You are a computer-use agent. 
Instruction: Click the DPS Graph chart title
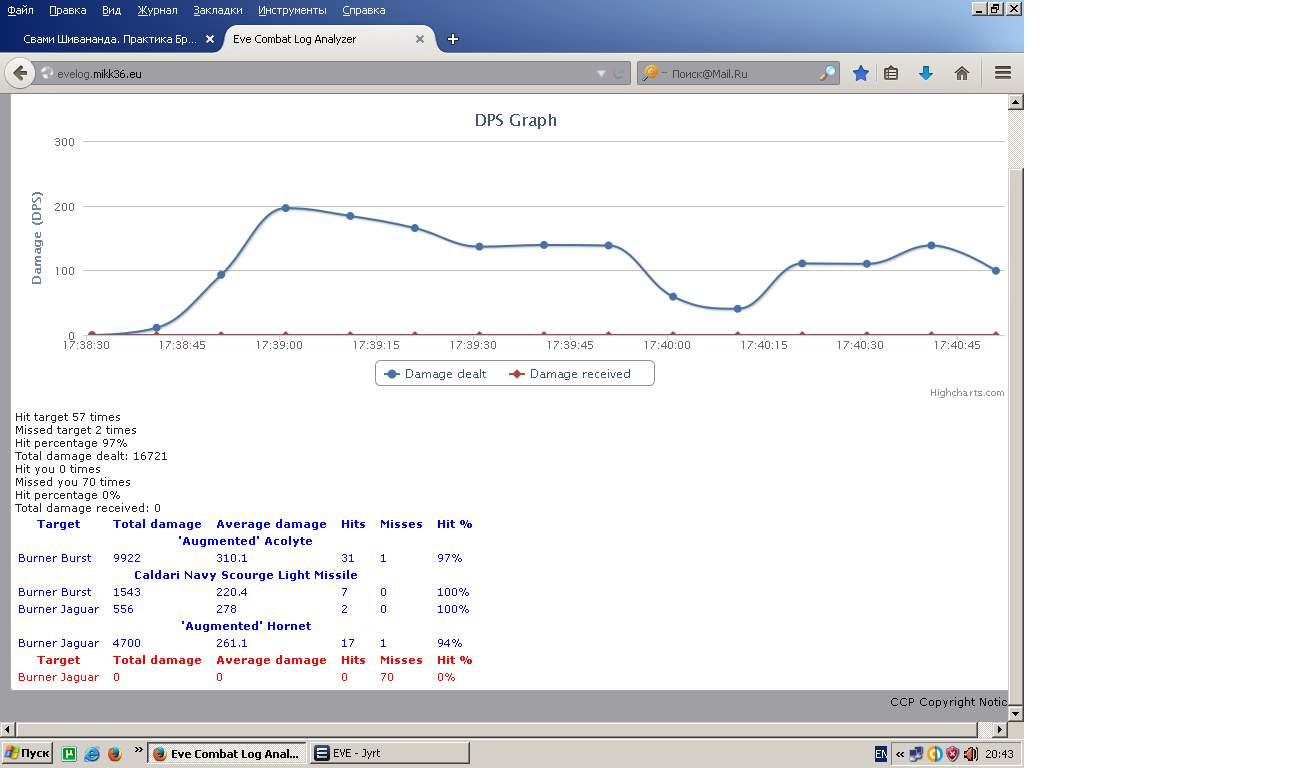515,120
